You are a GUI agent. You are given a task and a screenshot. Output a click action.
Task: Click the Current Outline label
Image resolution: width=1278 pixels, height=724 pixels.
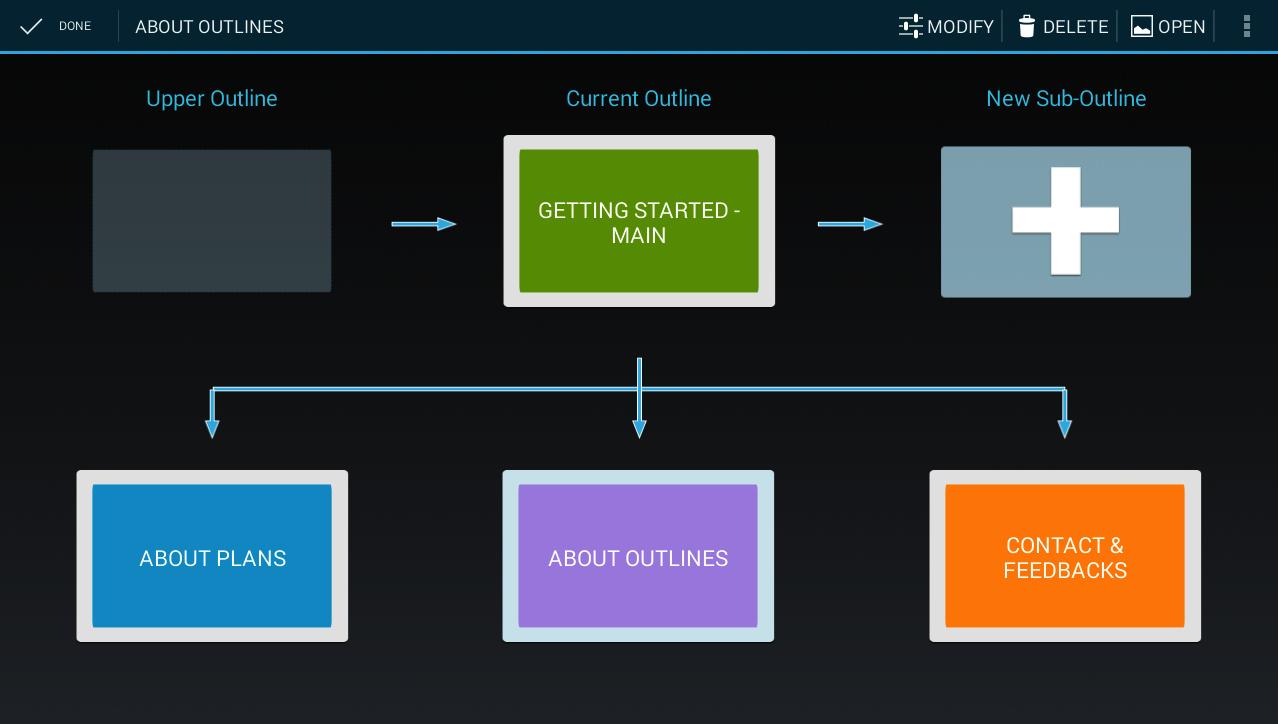pyautogui.click(x=639, y=98)
